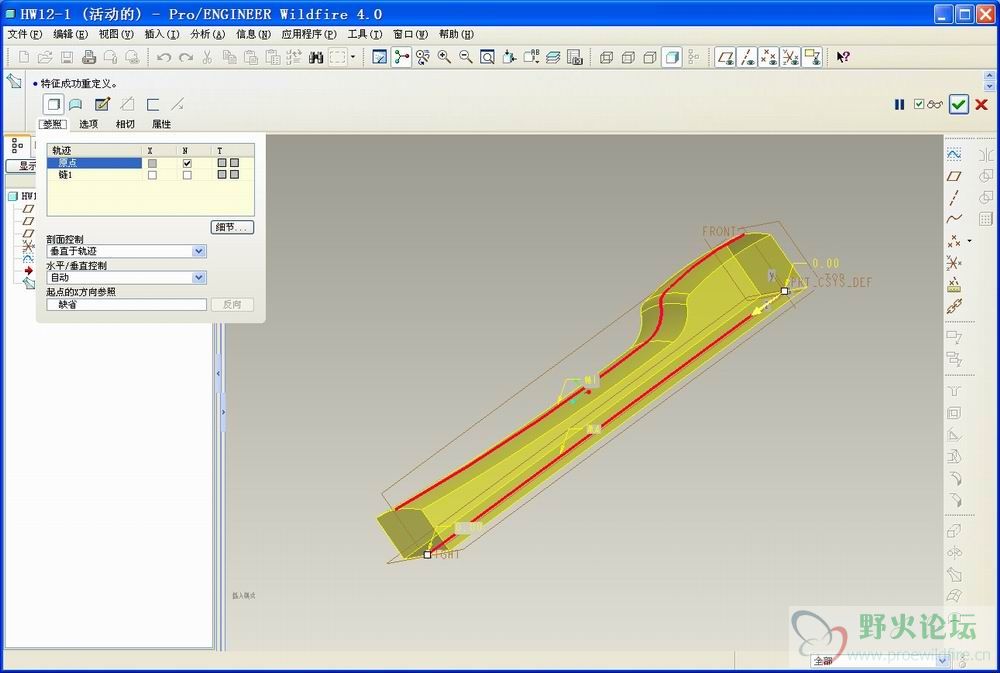Viewport: 1000px width, 673px height.
Task: Open selection box dropdown arrow in toolbar
Action: tap(353, 57)
